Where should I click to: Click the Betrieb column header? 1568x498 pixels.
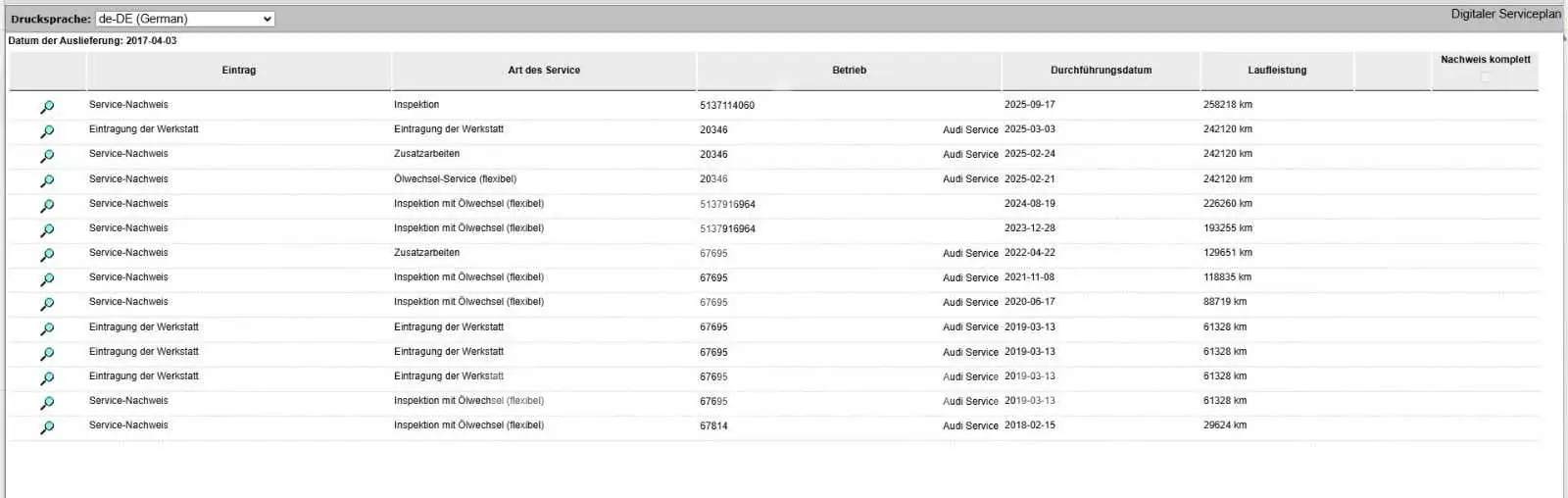[849, 71]
